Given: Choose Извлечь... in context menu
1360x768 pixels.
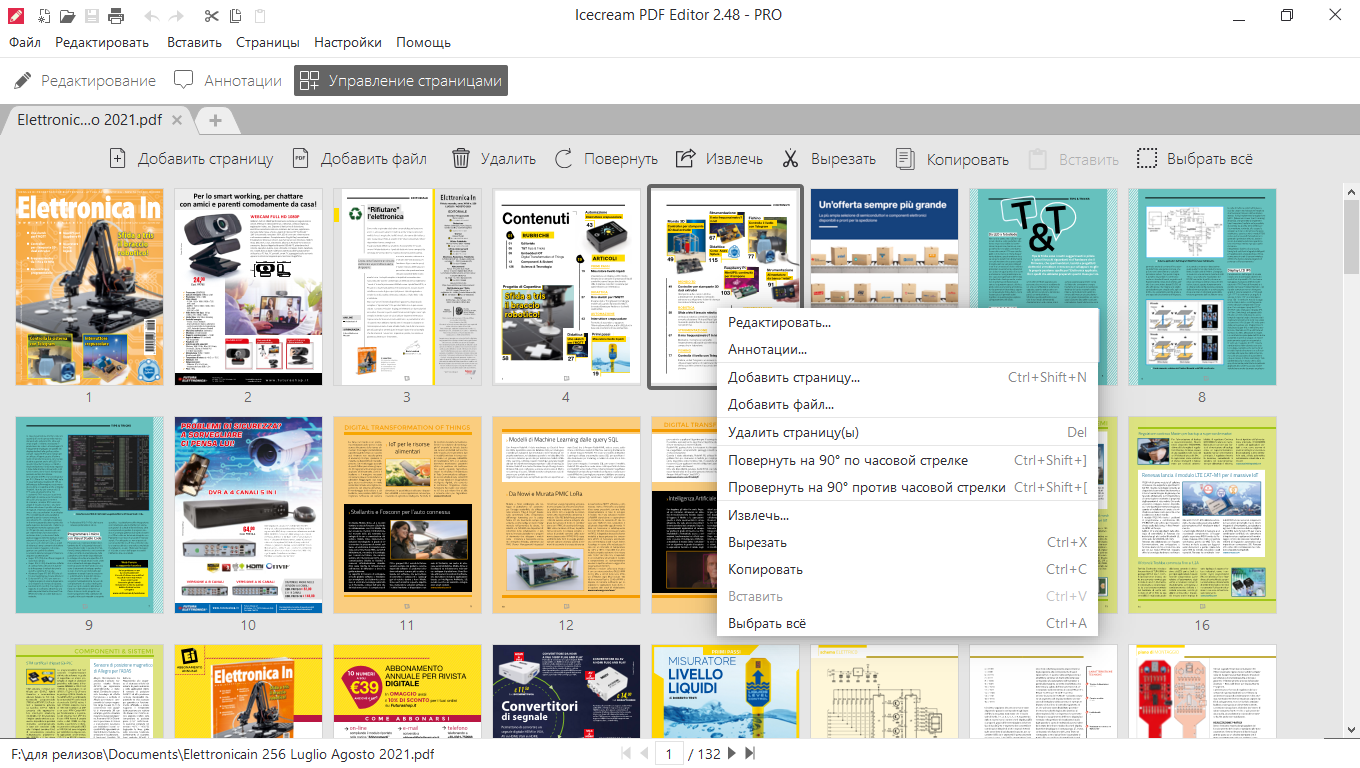Looking at the screenshot, I should [x=907, y=515].
